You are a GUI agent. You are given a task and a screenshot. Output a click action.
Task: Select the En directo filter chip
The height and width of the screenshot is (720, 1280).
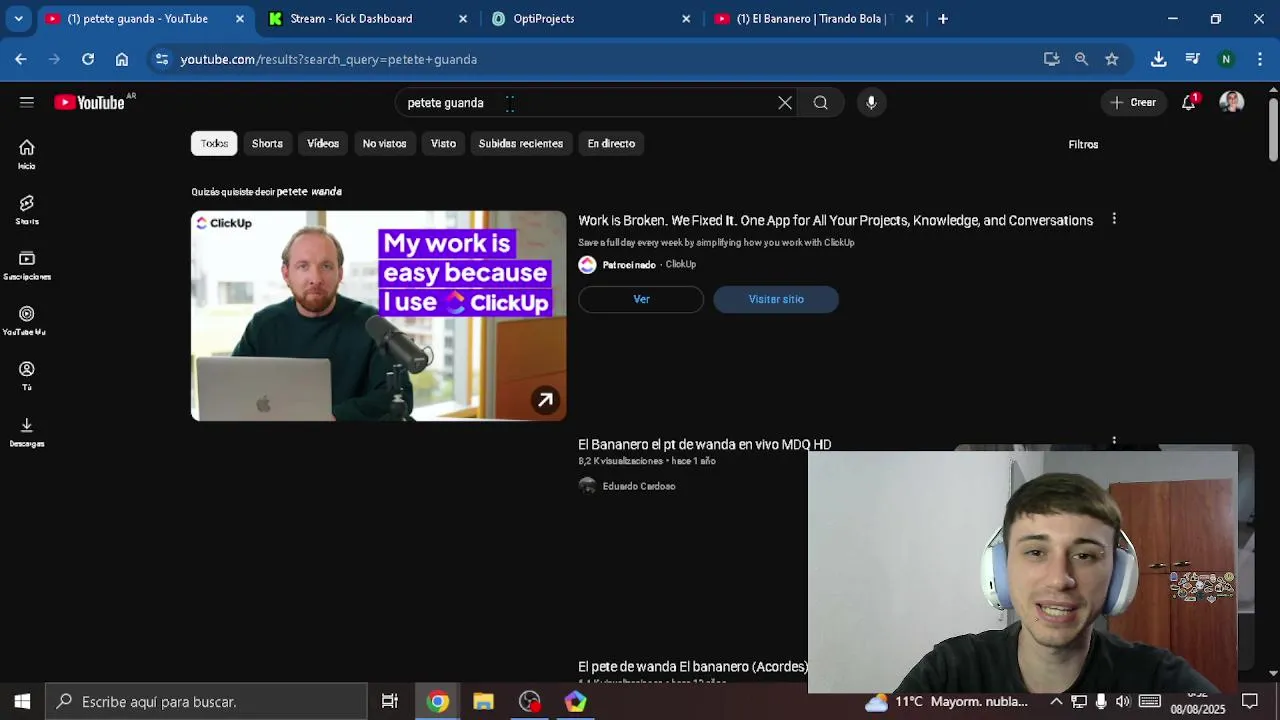click(x=611, y=143)
